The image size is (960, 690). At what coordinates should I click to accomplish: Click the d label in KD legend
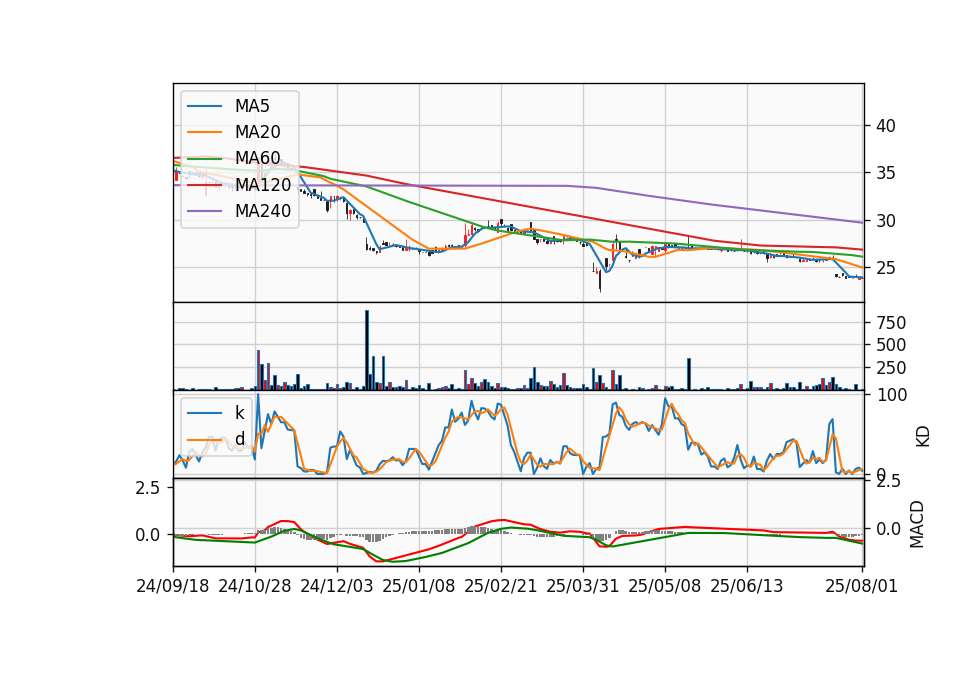(240, 439)
